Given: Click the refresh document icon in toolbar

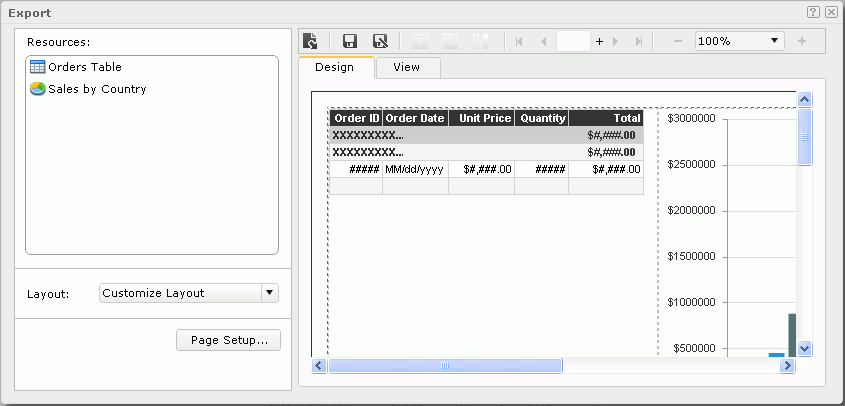Looking at the screenshot, I should [311, 41].
